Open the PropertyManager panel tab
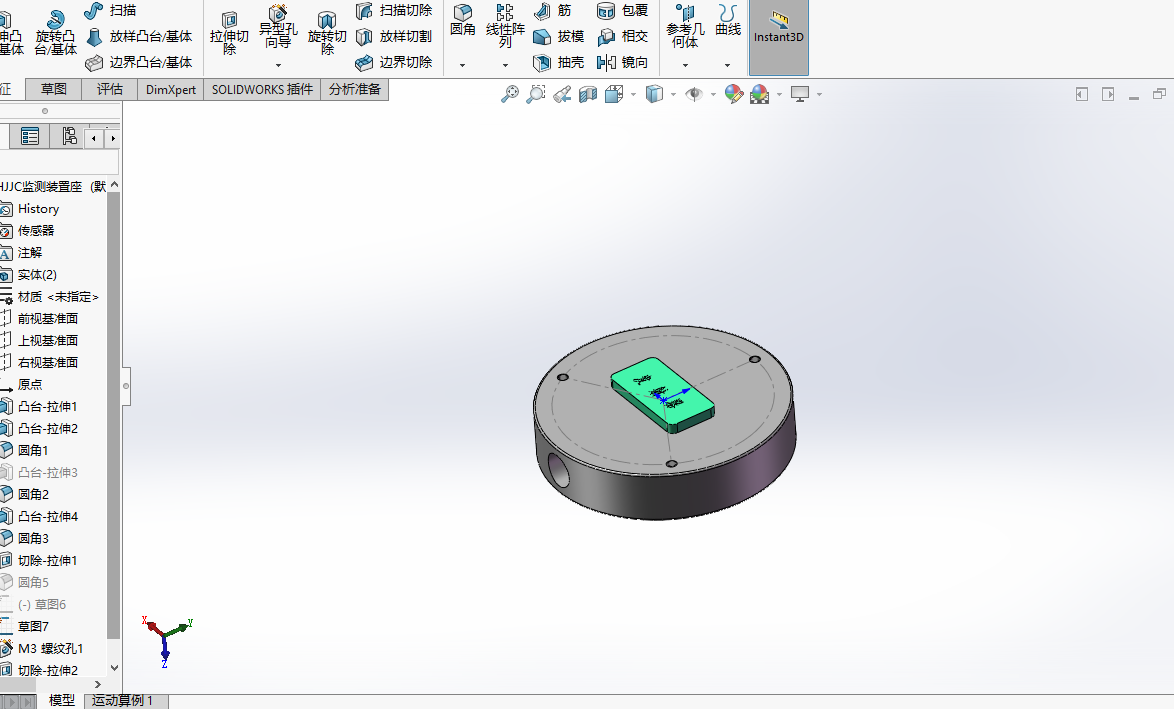1174x709 pixels. 30,136
